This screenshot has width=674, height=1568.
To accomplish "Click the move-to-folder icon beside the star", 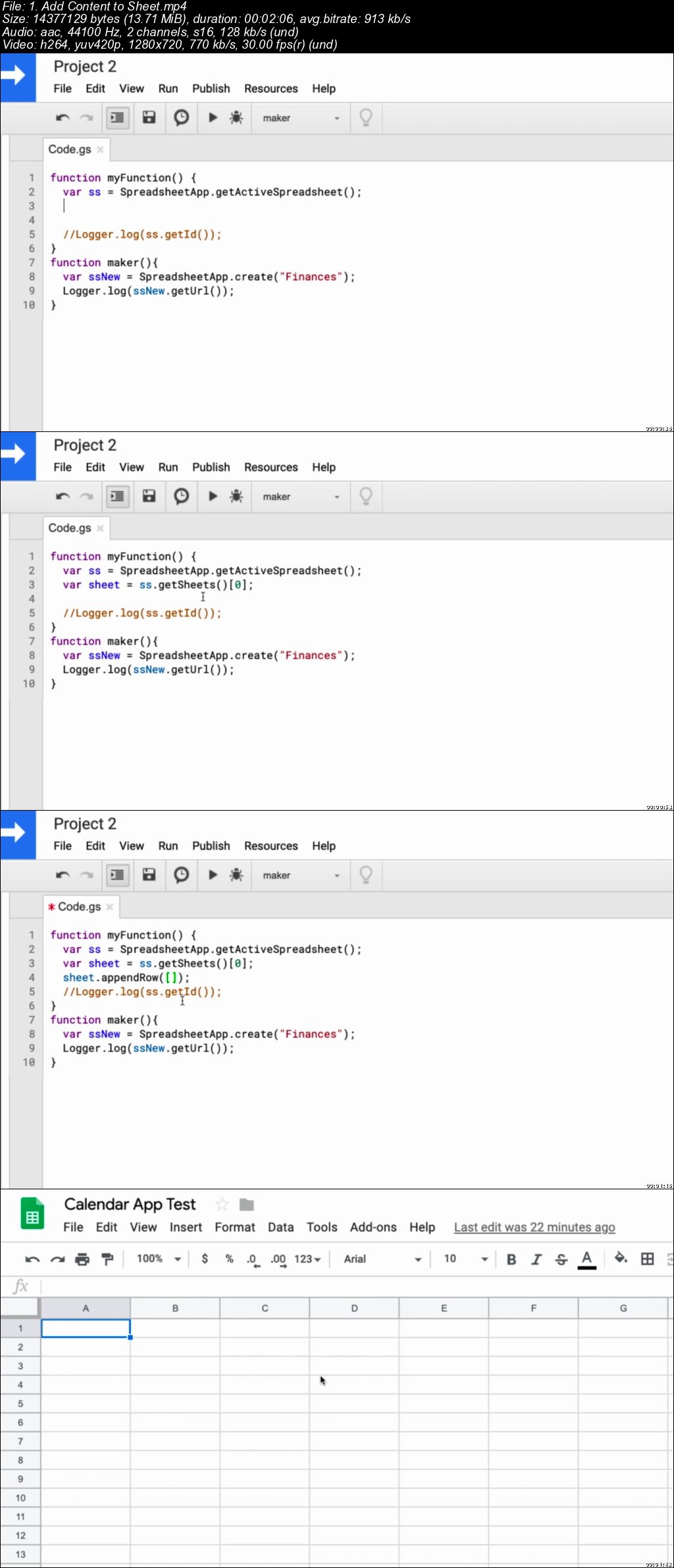I will 247,1204.
